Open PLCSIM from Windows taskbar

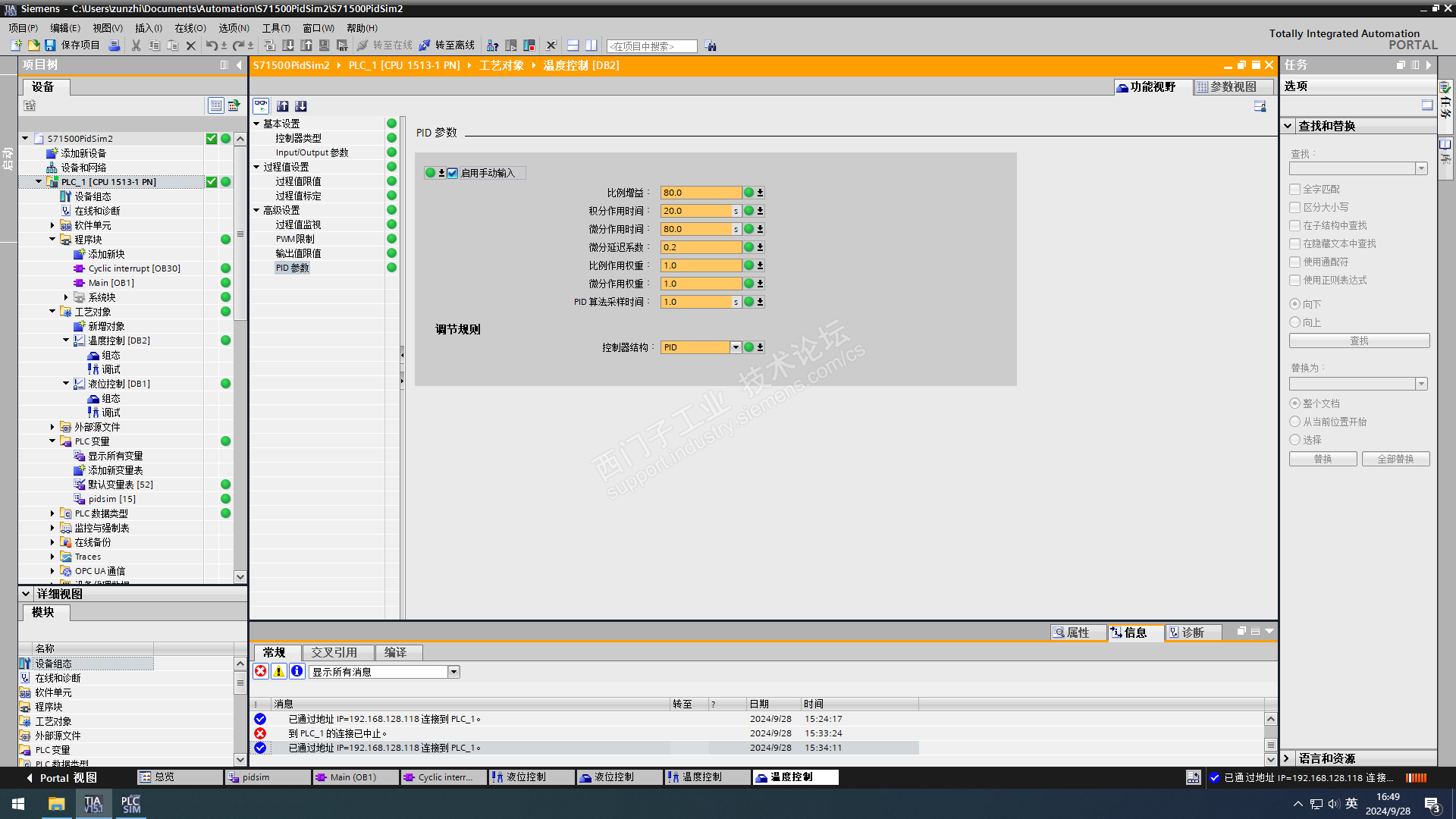pyautogui.click(x=131, y=804)
